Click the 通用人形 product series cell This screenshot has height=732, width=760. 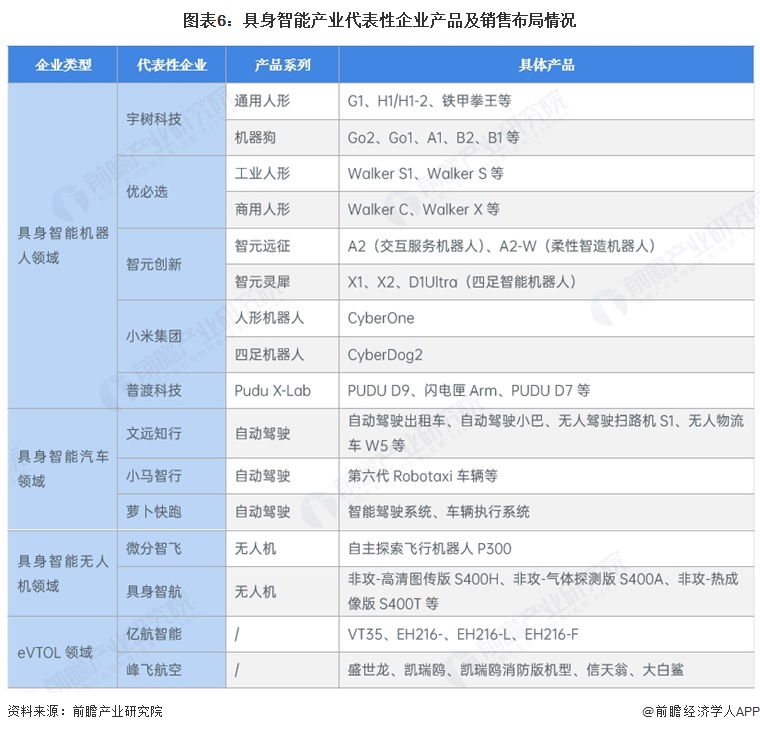click(282, 101)
